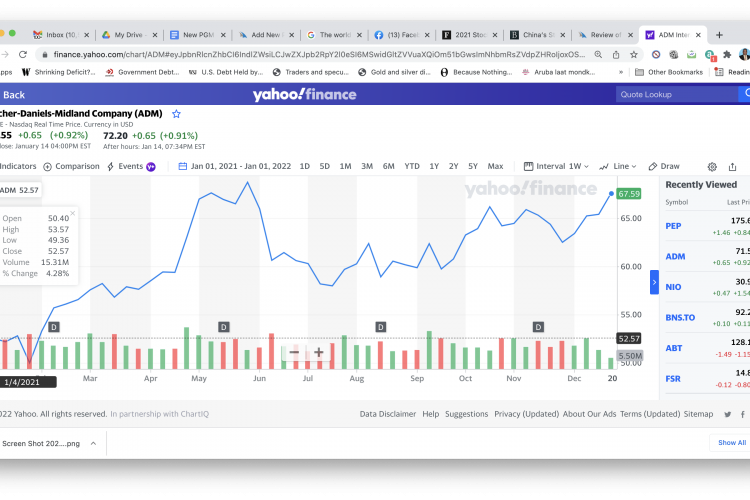Open Events menu

coord(131,166)
